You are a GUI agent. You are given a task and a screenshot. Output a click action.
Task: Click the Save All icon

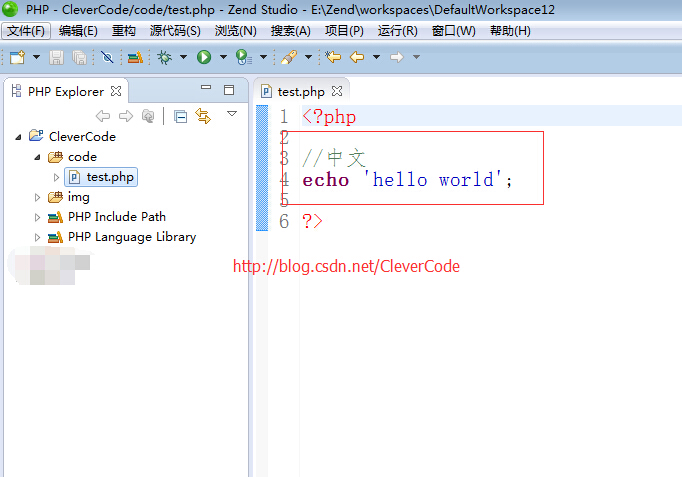coord(79,57)
